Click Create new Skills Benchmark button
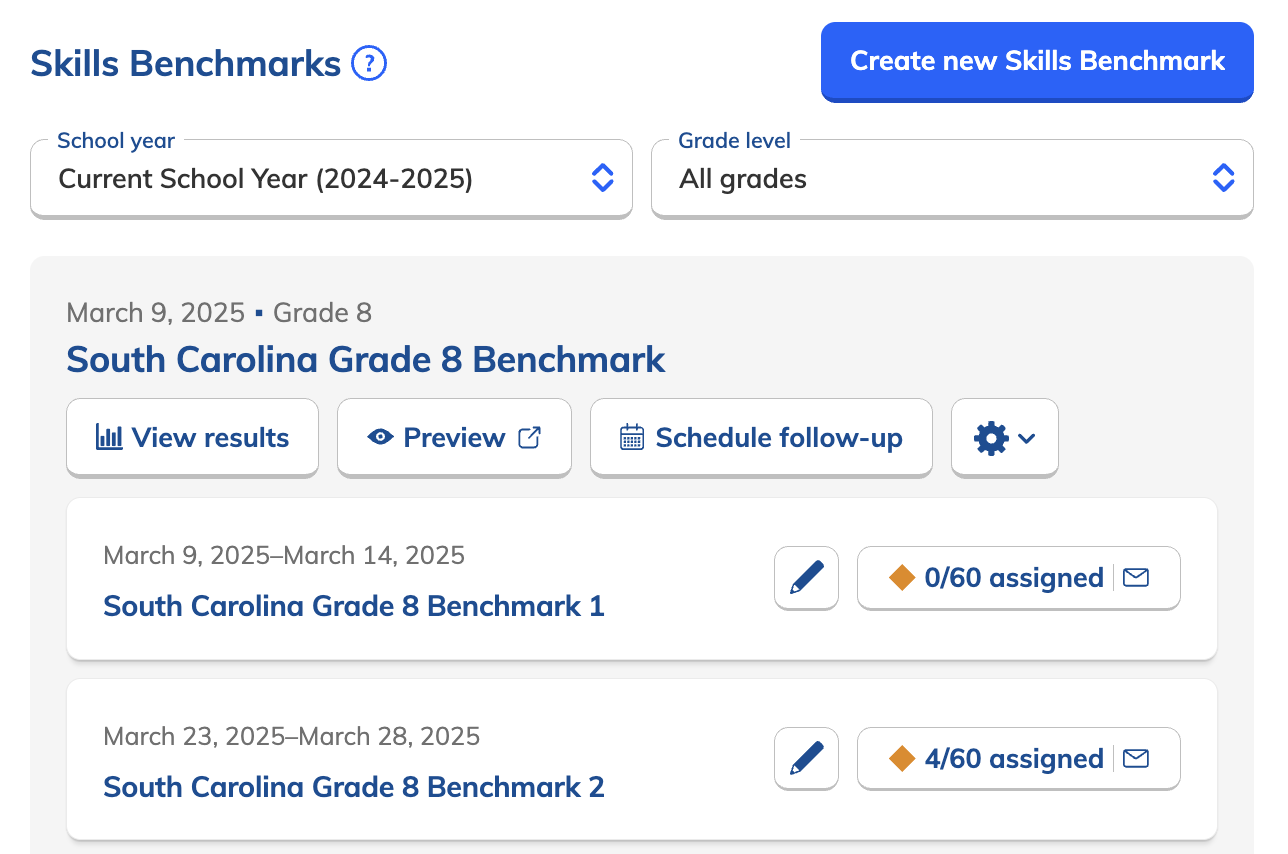Screen dimensions: 1288x854 pos(1037,61)
